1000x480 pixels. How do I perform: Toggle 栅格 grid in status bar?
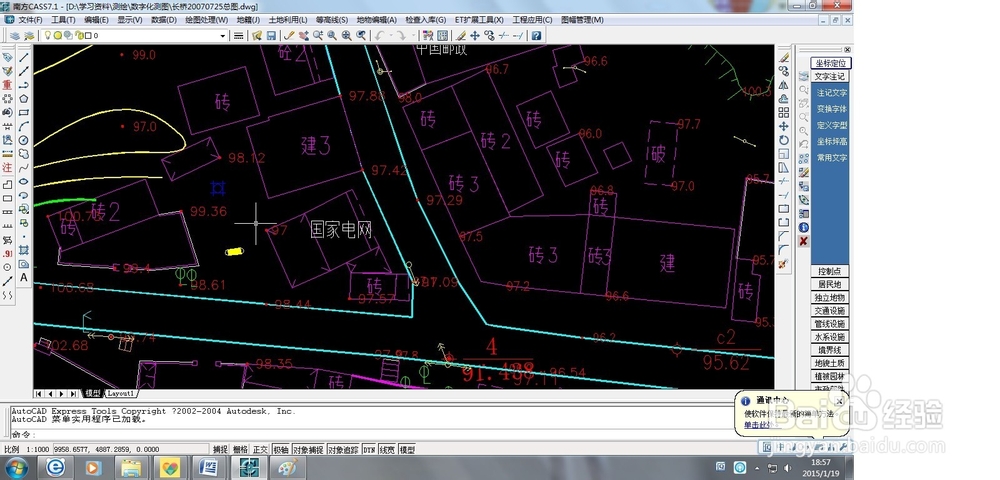click(240, 449)
